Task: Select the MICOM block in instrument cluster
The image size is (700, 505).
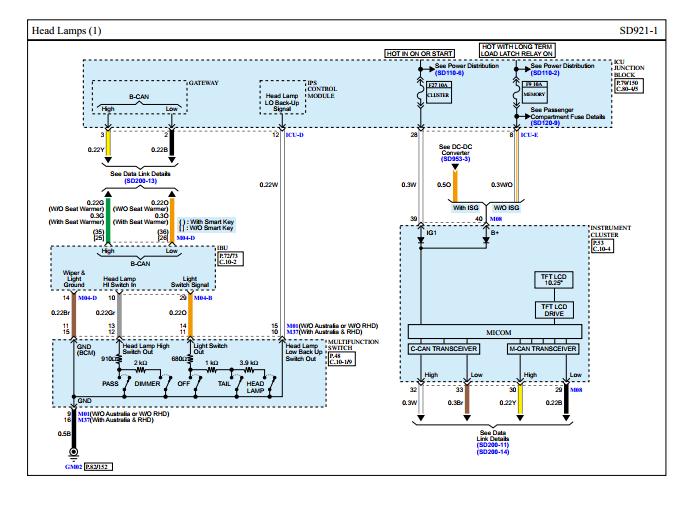Action: point(495,332)
